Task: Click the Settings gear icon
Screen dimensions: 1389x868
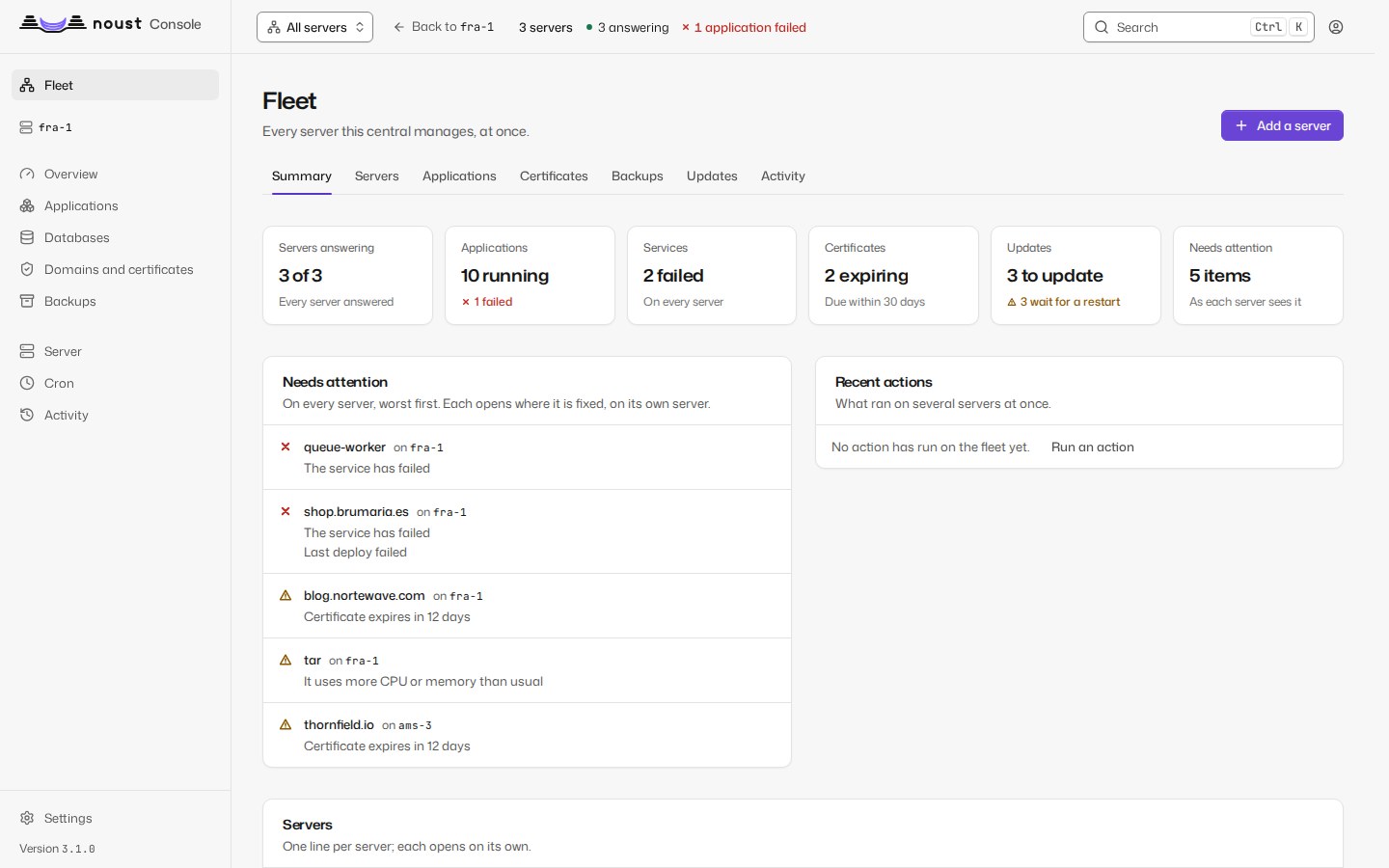Action: [27, 818]
